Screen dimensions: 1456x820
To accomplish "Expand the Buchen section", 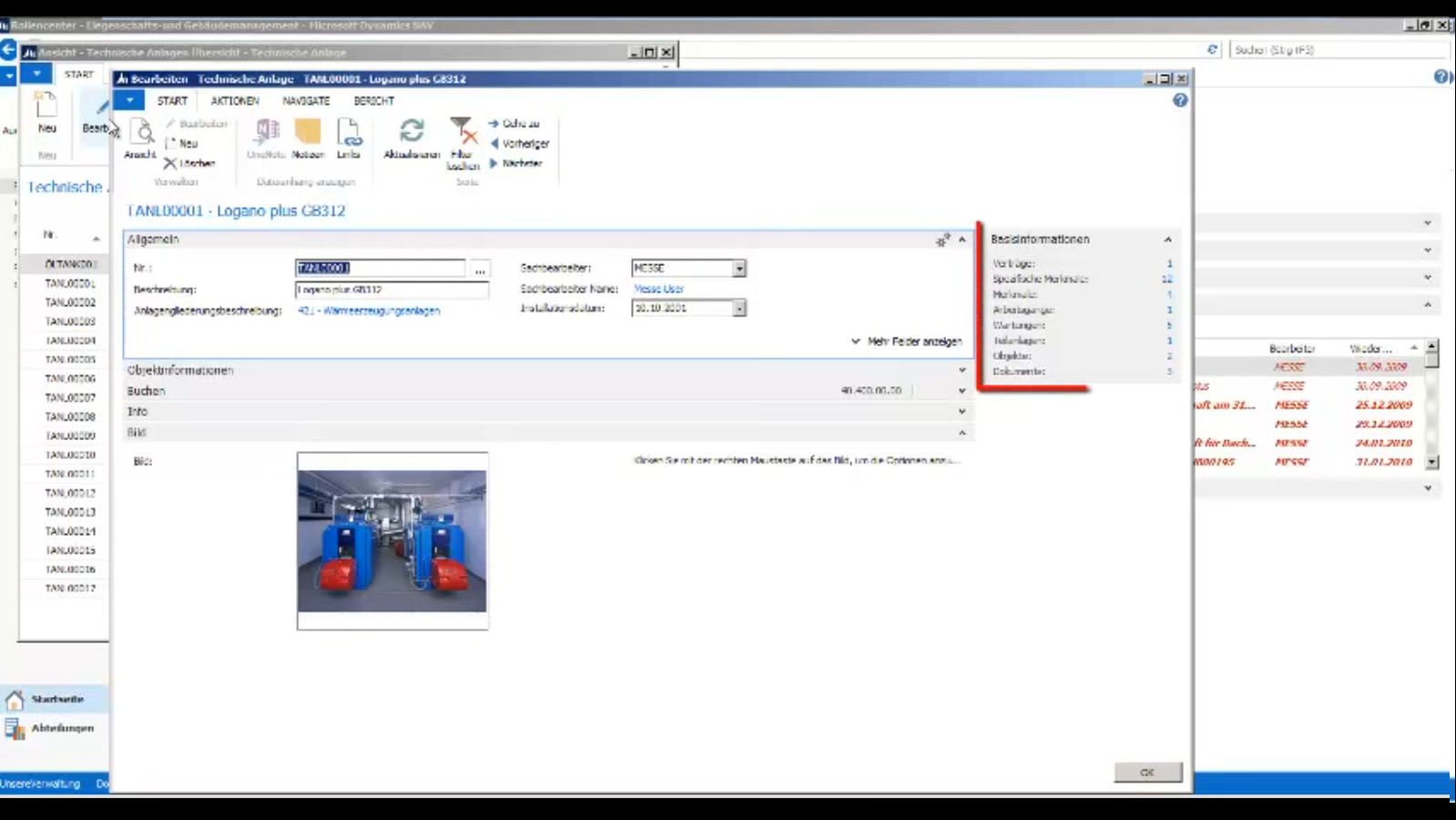I will click(962, 391).
